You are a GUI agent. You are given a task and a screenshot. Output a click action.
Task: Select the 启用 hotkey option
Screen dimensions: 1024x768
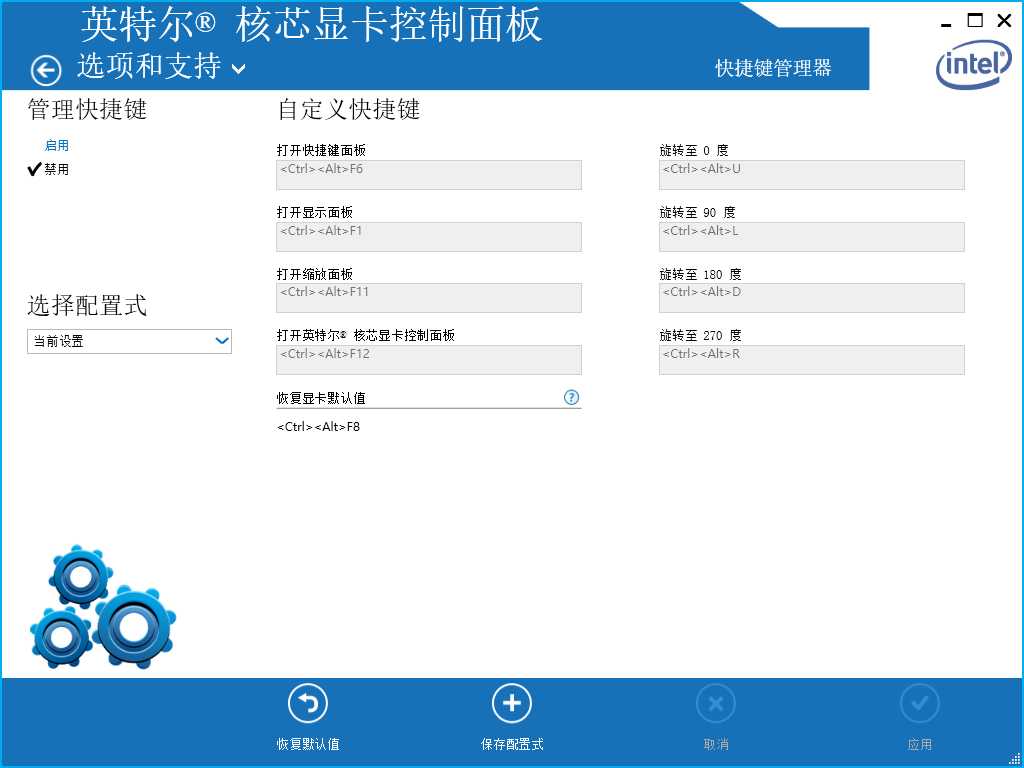click(x=57, y=146)
